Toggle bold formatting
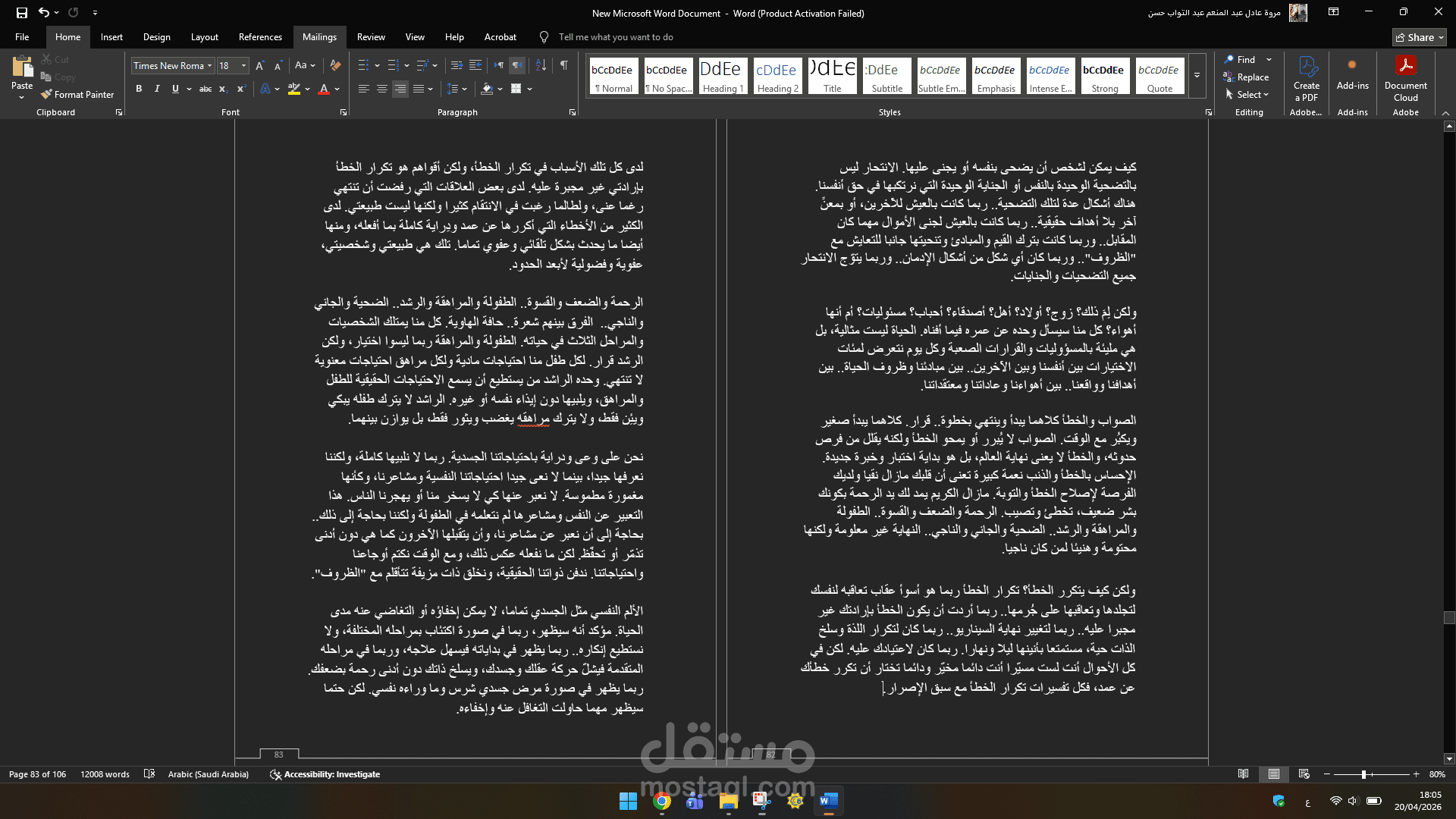 click(x=139, y=89)
